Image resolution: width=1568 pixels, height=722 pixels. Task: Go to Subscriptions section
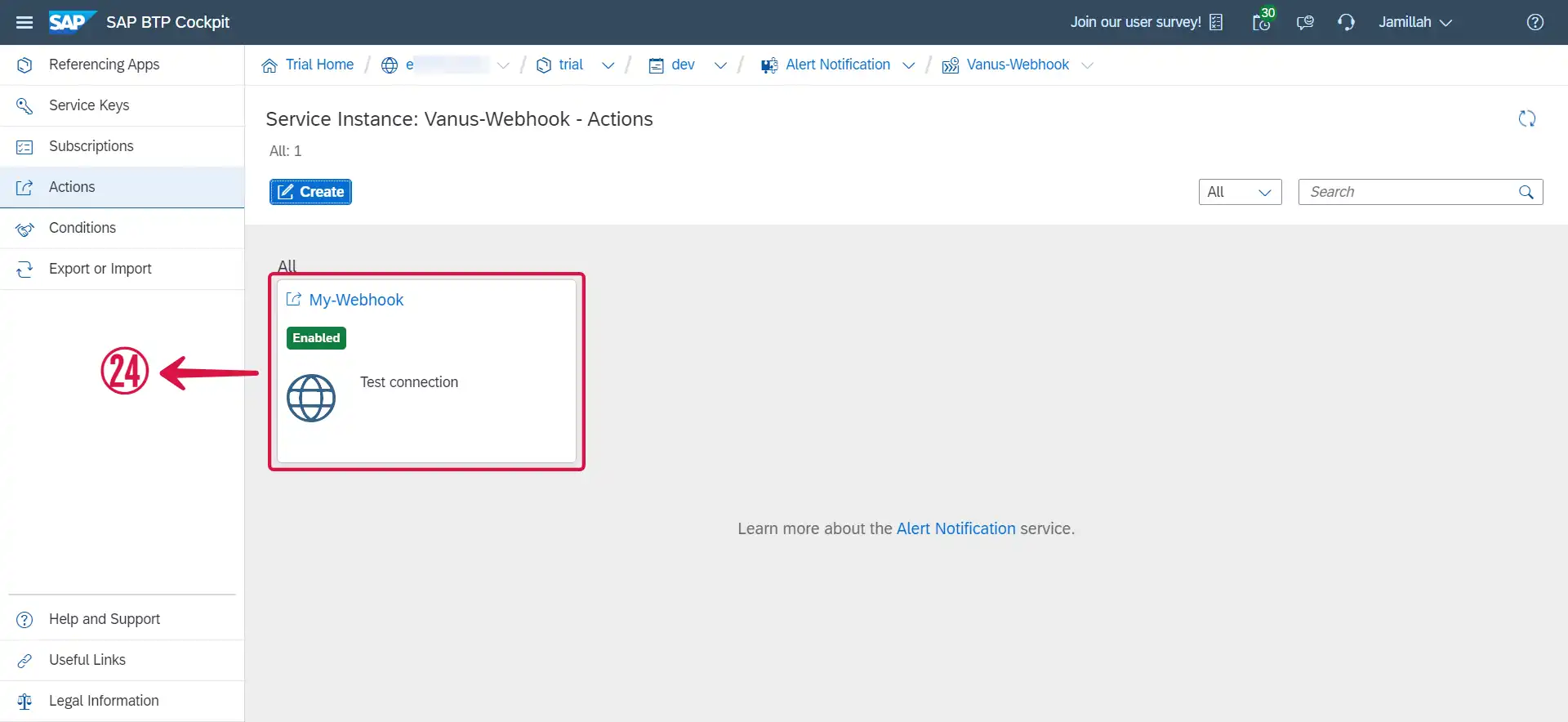tap(122, 146)
